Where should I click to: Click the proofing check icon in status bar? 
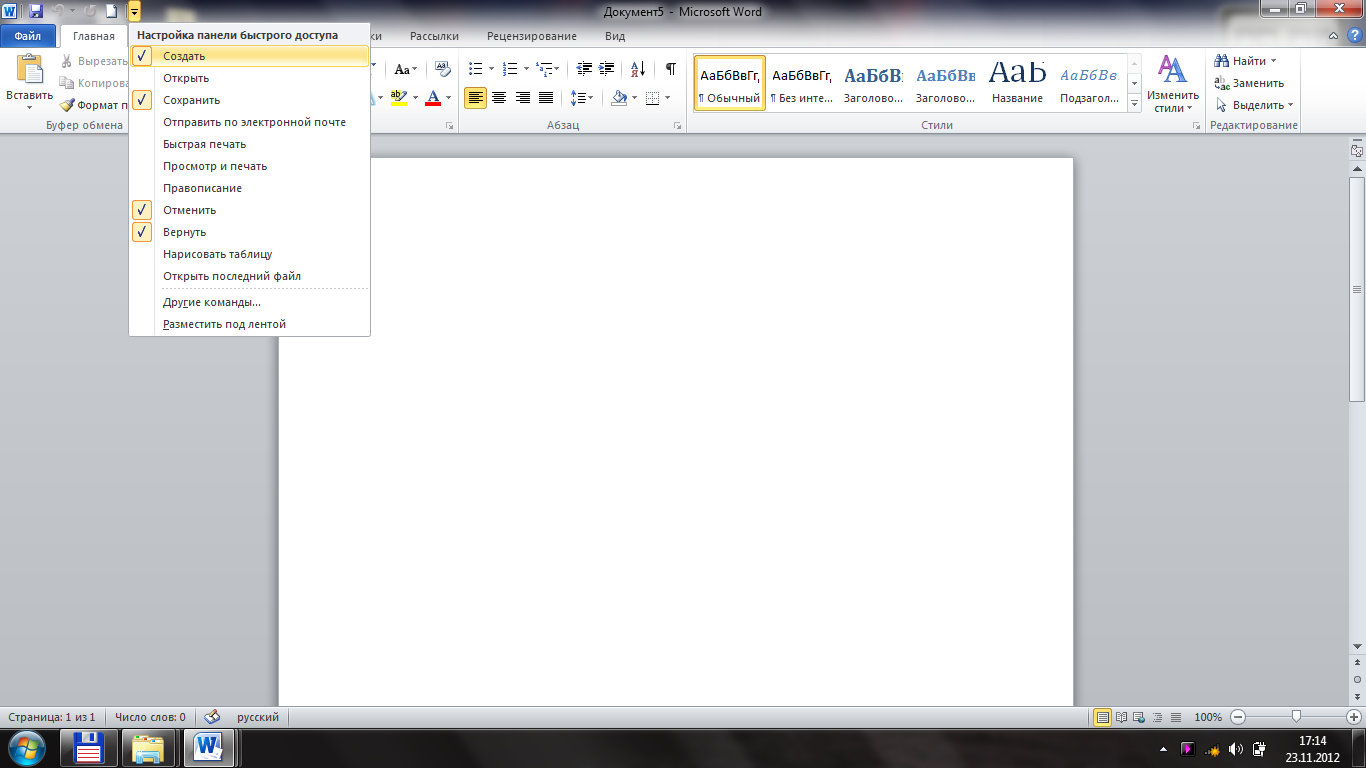tap(211, 717)
